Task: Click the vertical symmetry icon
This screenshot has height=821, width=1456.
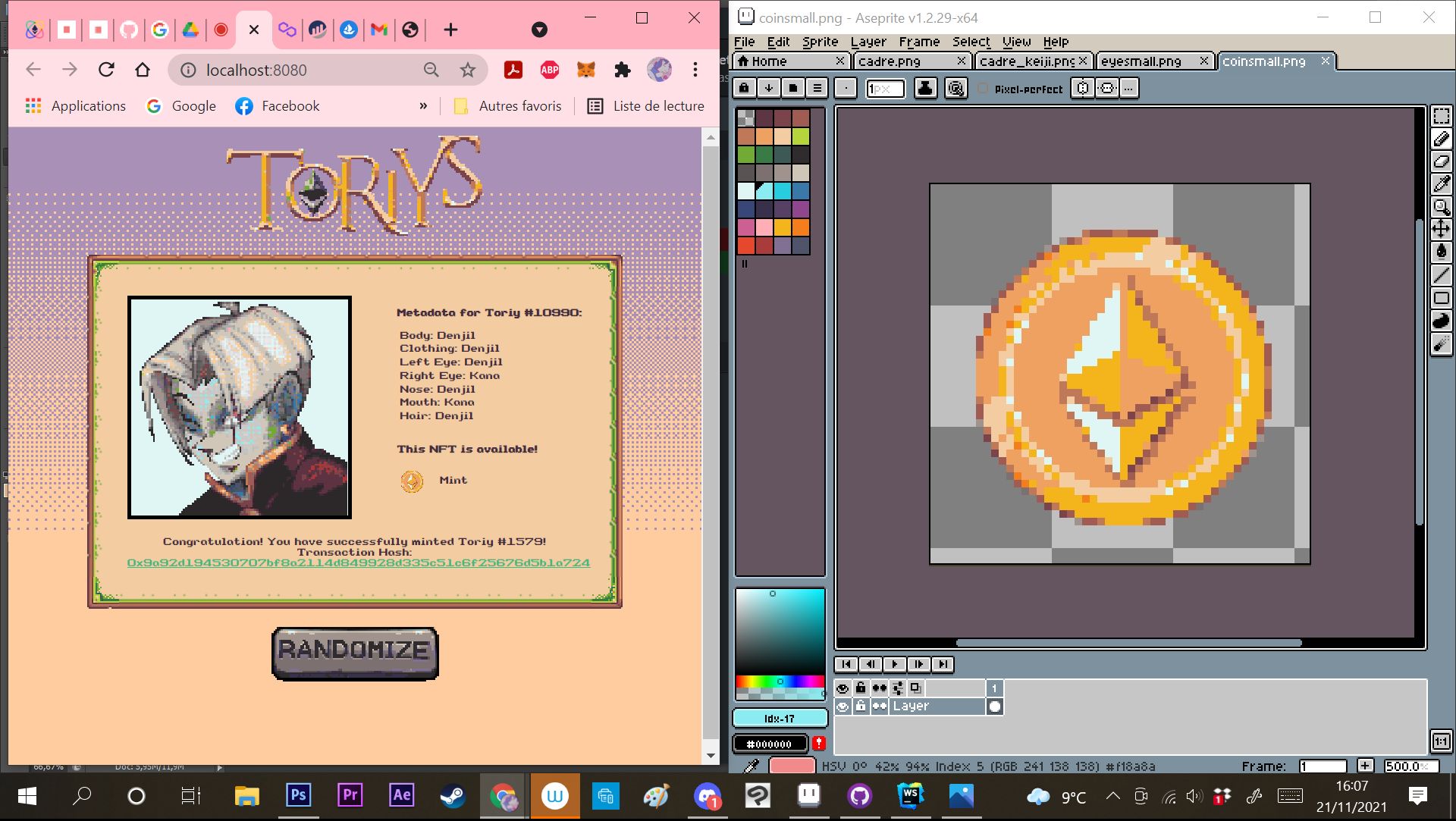Action: (x=1083, y=88)
